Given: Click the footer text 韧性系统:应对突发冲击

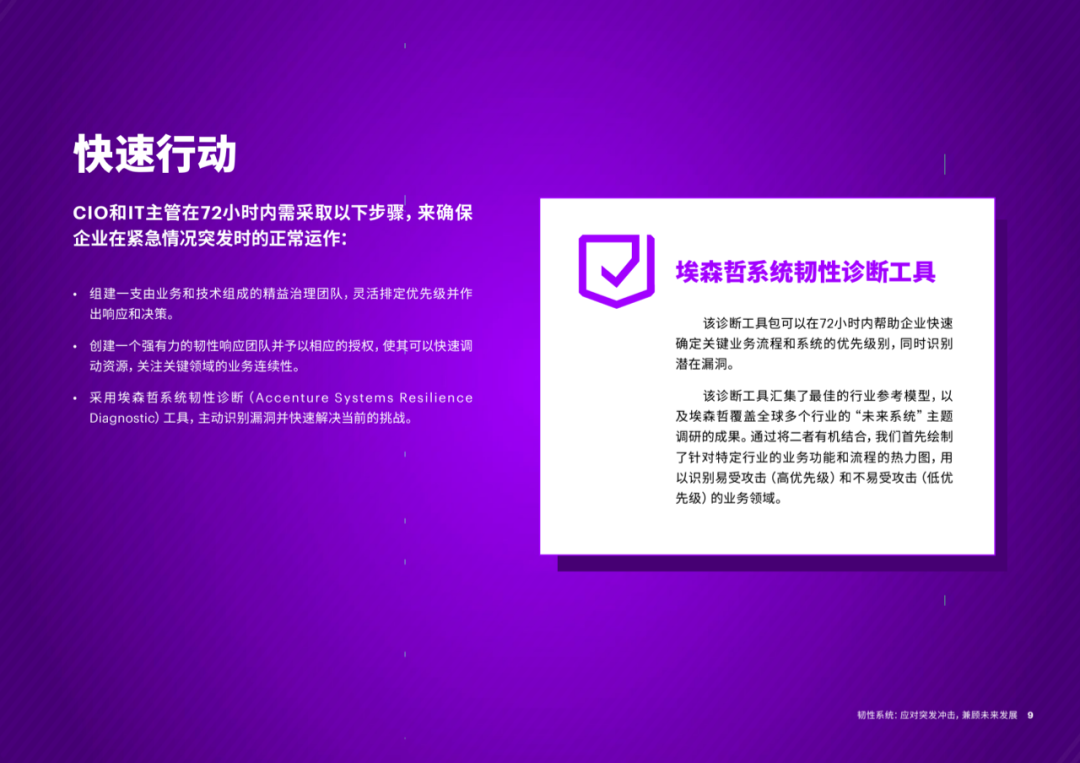Looking at the screenshot, I should [x=937, y=715].
